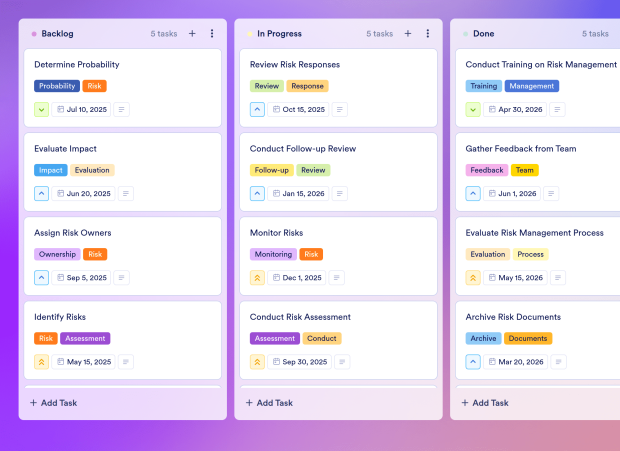Click the Dec 1, 2025 due date
The width and height of the screenshot is (620, 451).
297,278
